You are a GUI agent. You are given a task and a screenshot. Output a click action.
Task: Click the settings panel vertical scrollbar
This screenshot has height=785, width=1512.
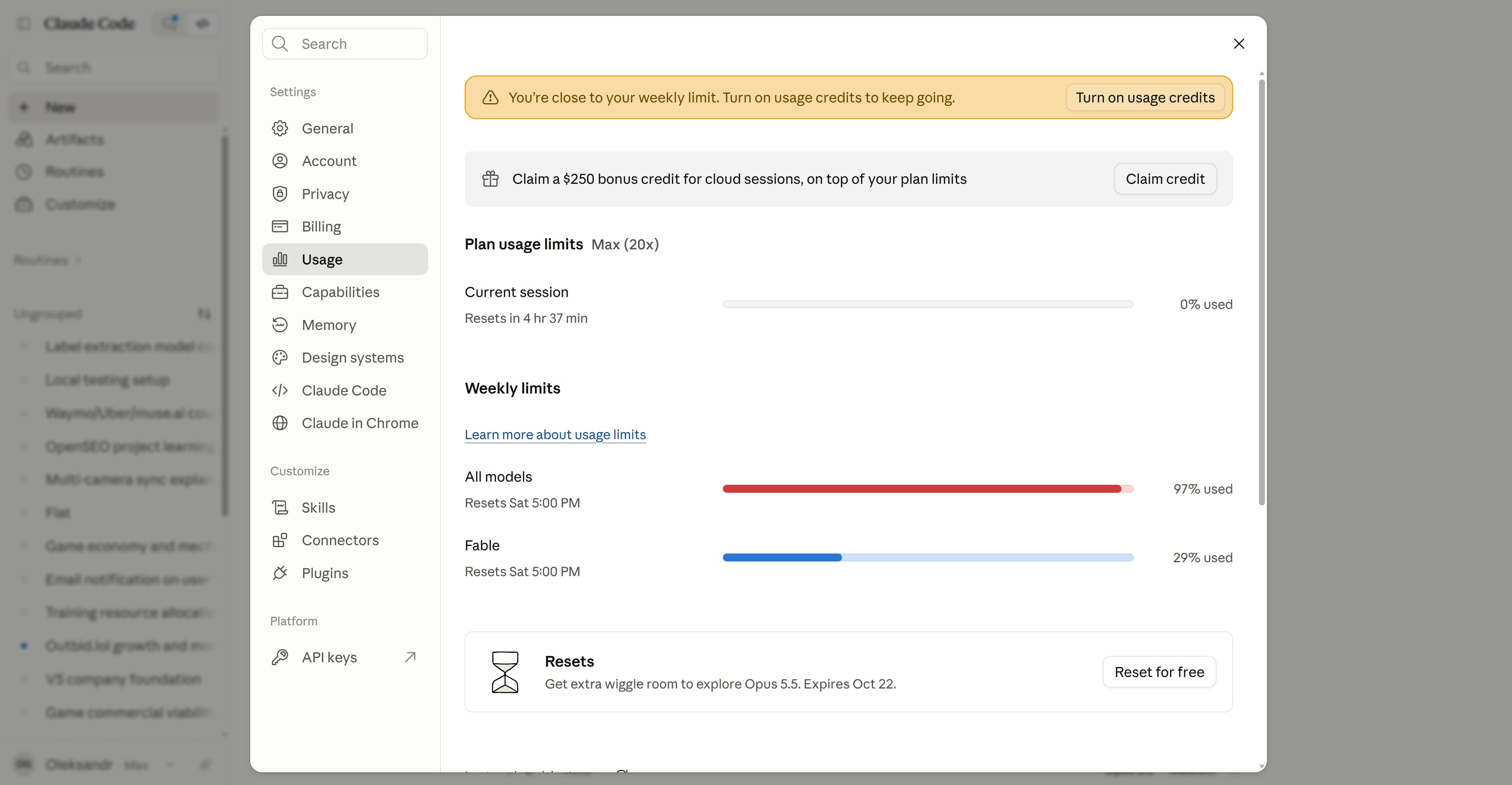tap(1262, 291)
